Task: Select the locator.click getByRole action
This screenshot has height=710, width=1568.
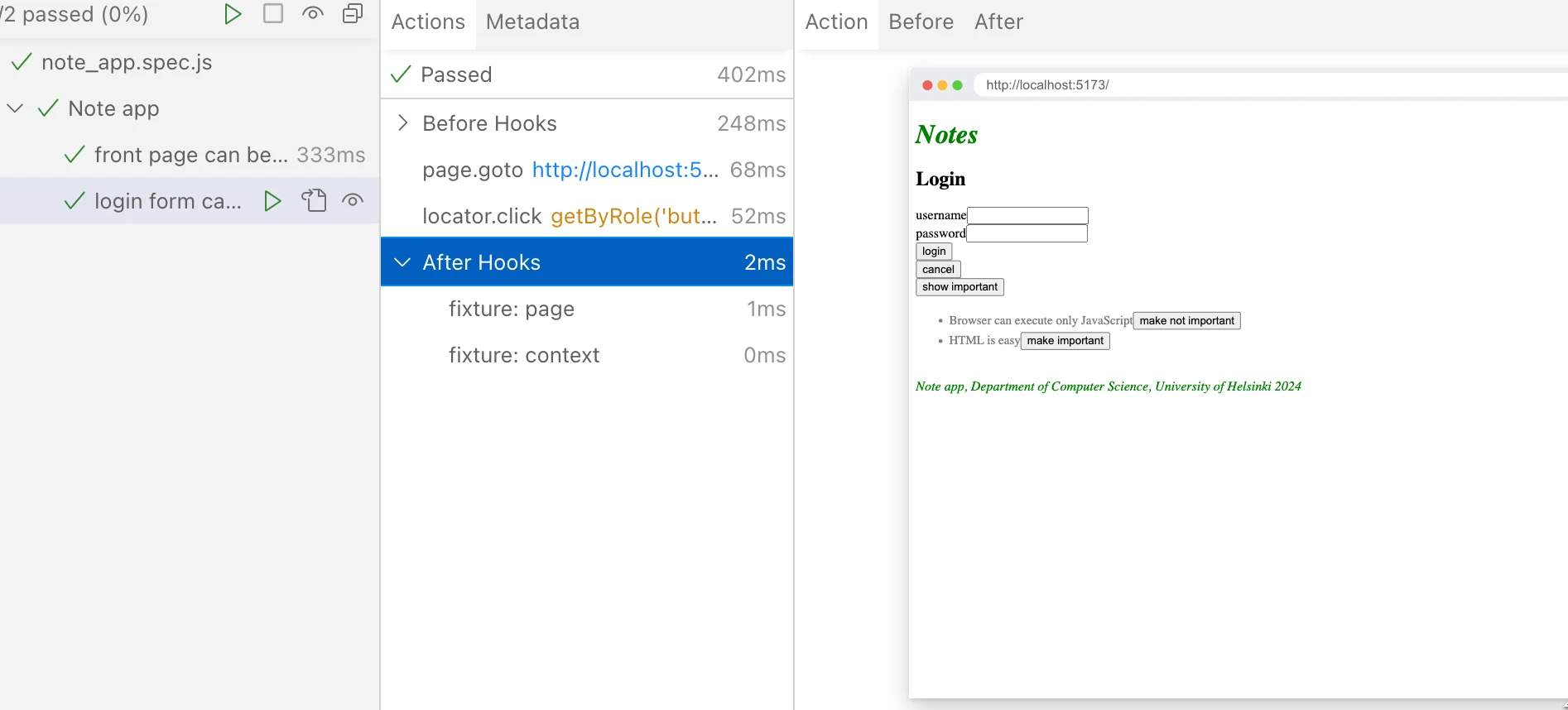Action: (587, 216)
